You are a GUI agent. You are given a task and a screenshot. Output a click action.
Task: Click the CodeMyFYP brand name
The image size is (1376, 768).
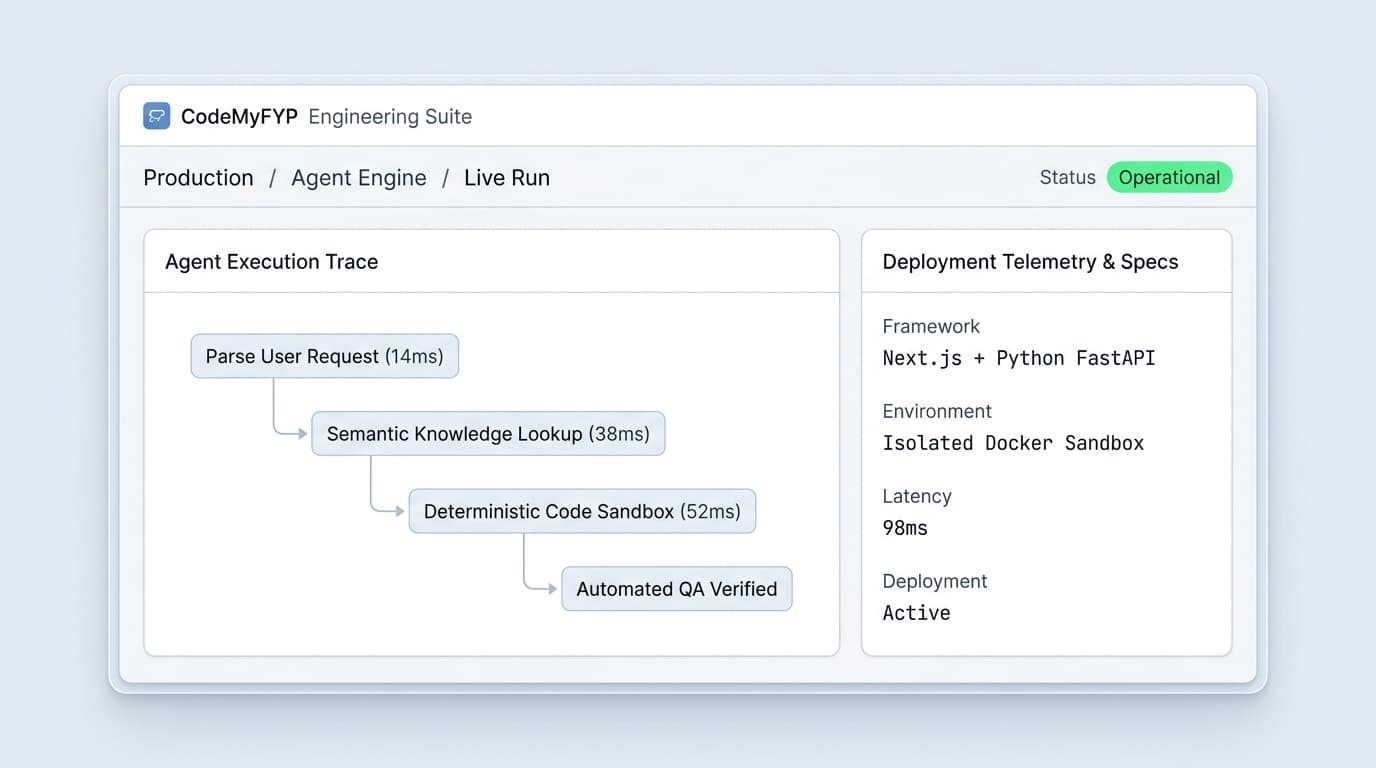(x=239, y=116)
